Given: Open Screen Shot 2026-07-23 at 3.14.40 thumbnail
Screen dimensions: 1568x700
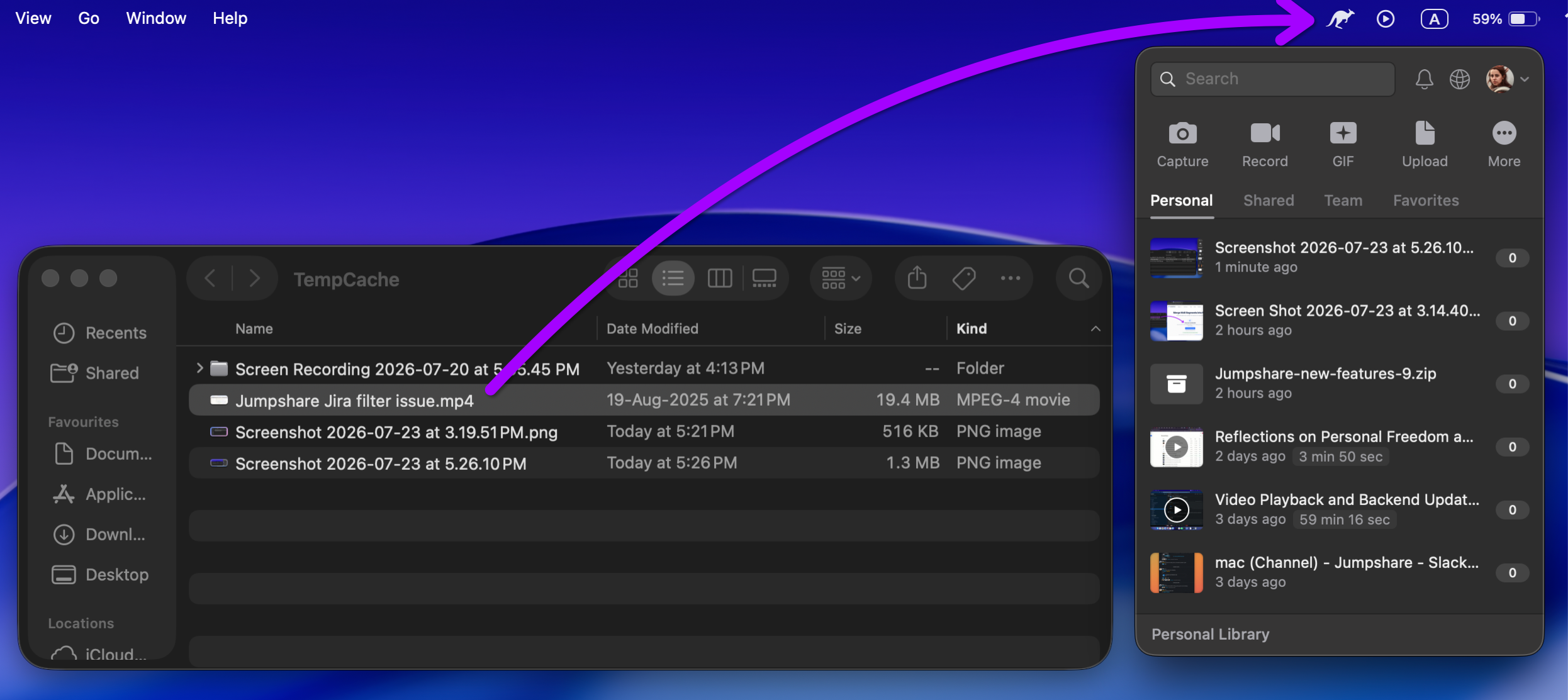Looking at the screenshot, I should (x=1177, y=321).
